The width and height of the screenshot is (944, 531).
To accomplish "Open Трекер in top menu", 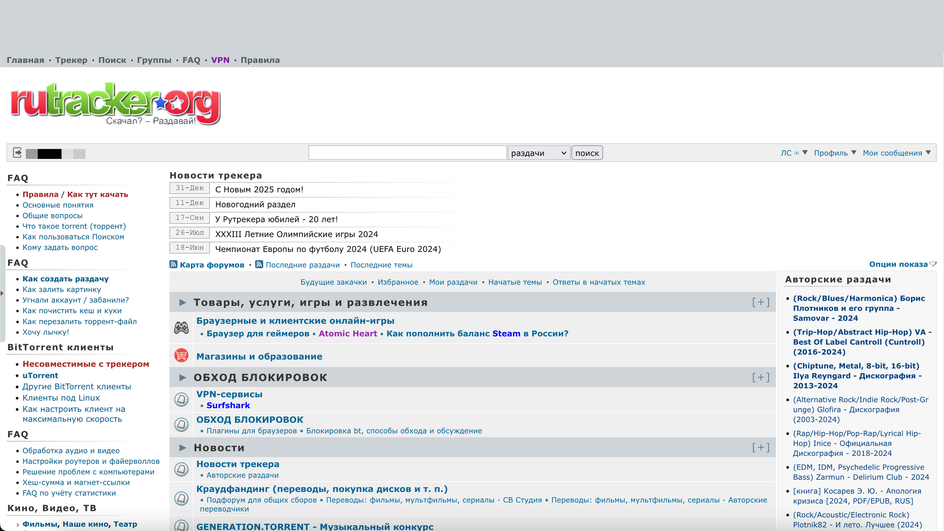I will (x=71, y=60).
